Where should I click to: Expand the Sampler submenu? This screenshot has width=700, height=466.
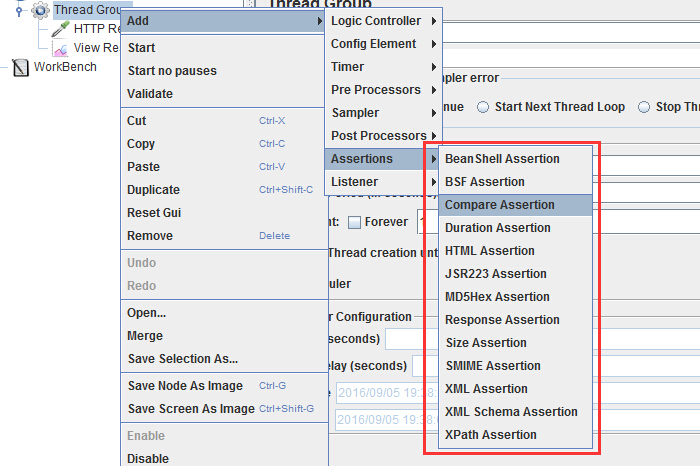pos(383,113)
